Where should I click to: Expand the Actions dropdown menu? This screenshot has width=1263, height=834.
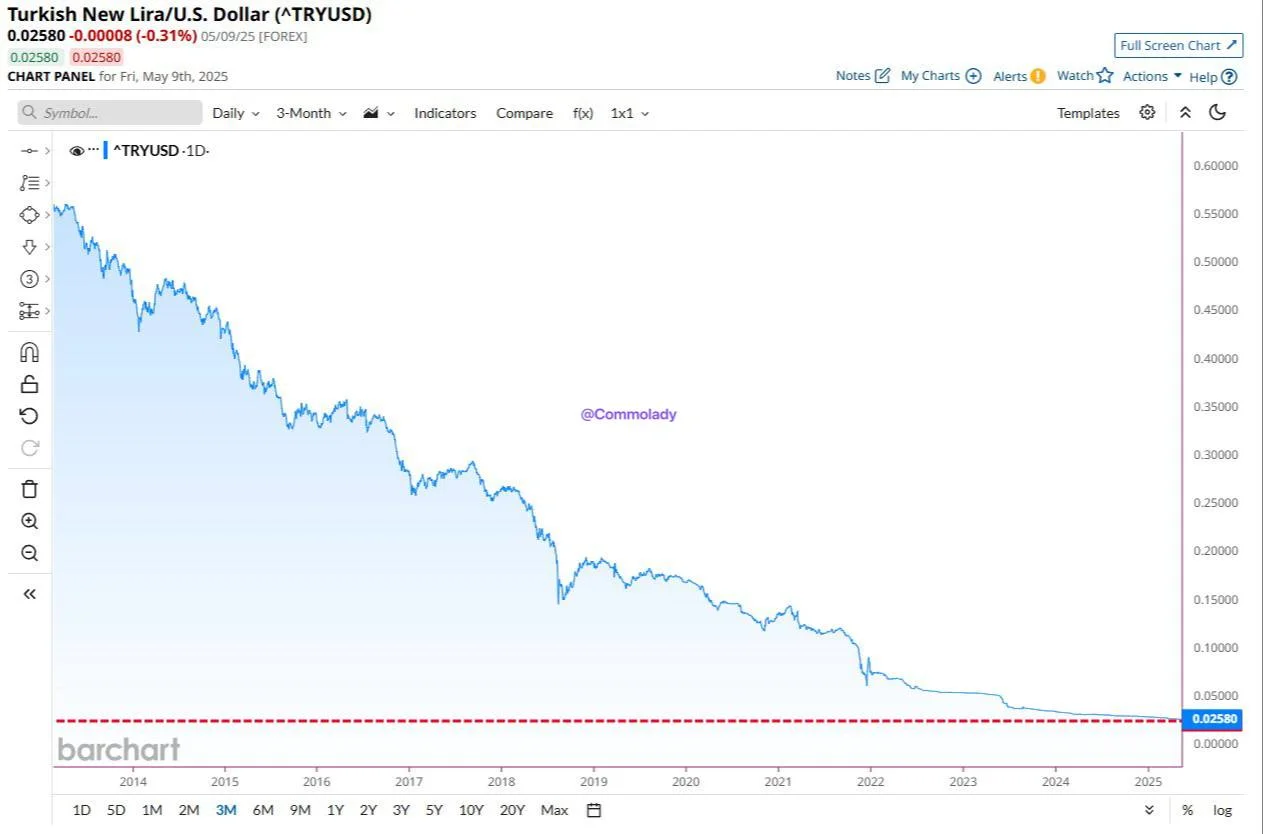pos(1152,76)
